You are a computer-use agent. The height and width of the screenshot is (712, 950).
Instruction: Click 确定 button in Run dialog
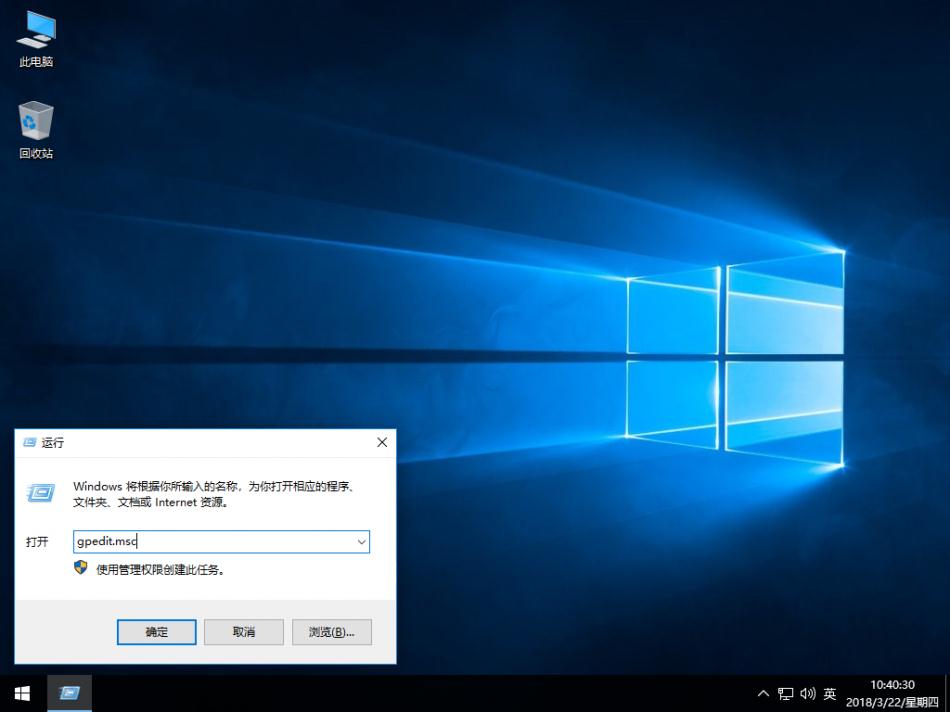point(156,632)
